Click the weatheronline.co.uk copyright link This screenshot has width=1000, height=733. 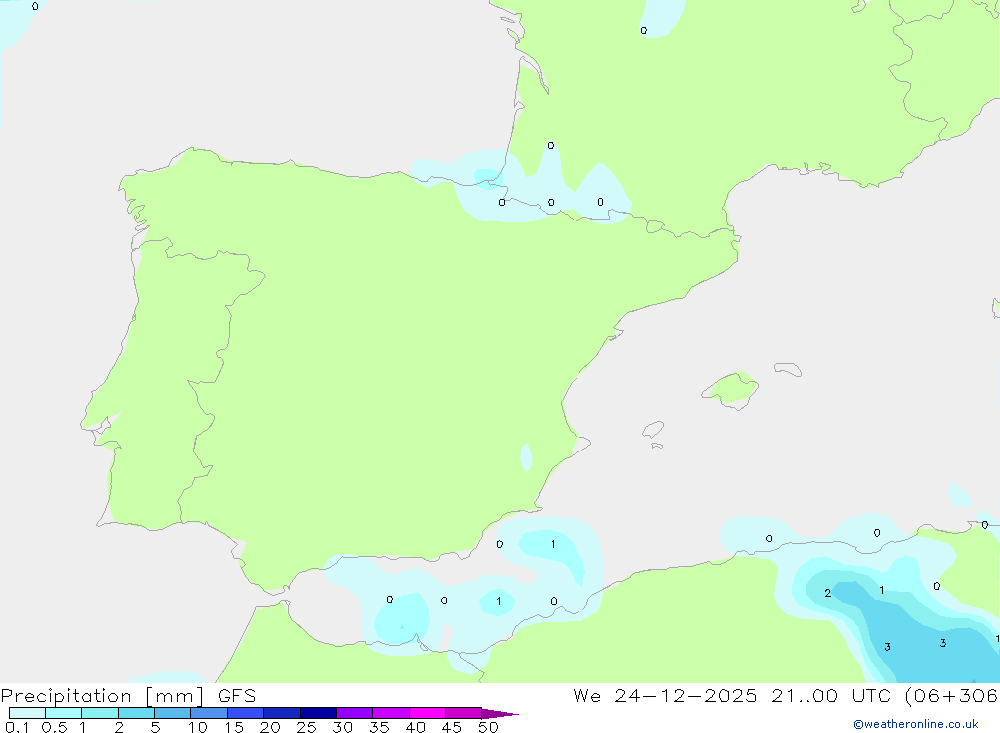point(916,724)
